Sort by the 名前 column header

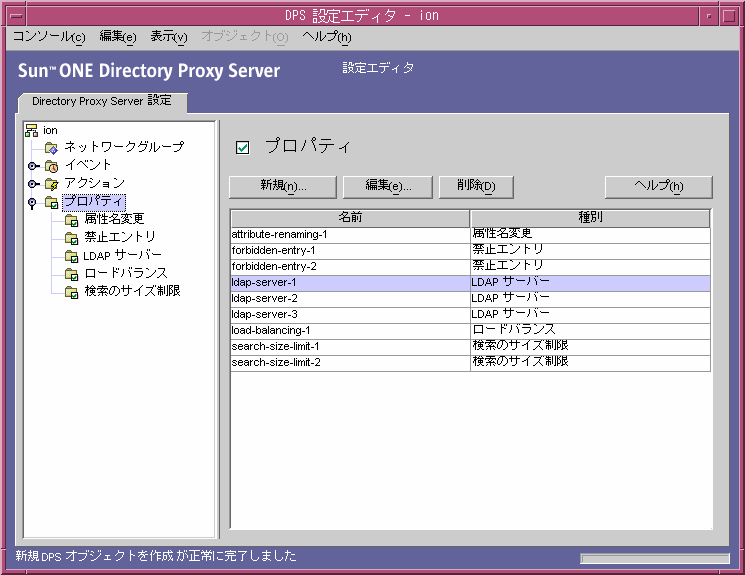350,218
